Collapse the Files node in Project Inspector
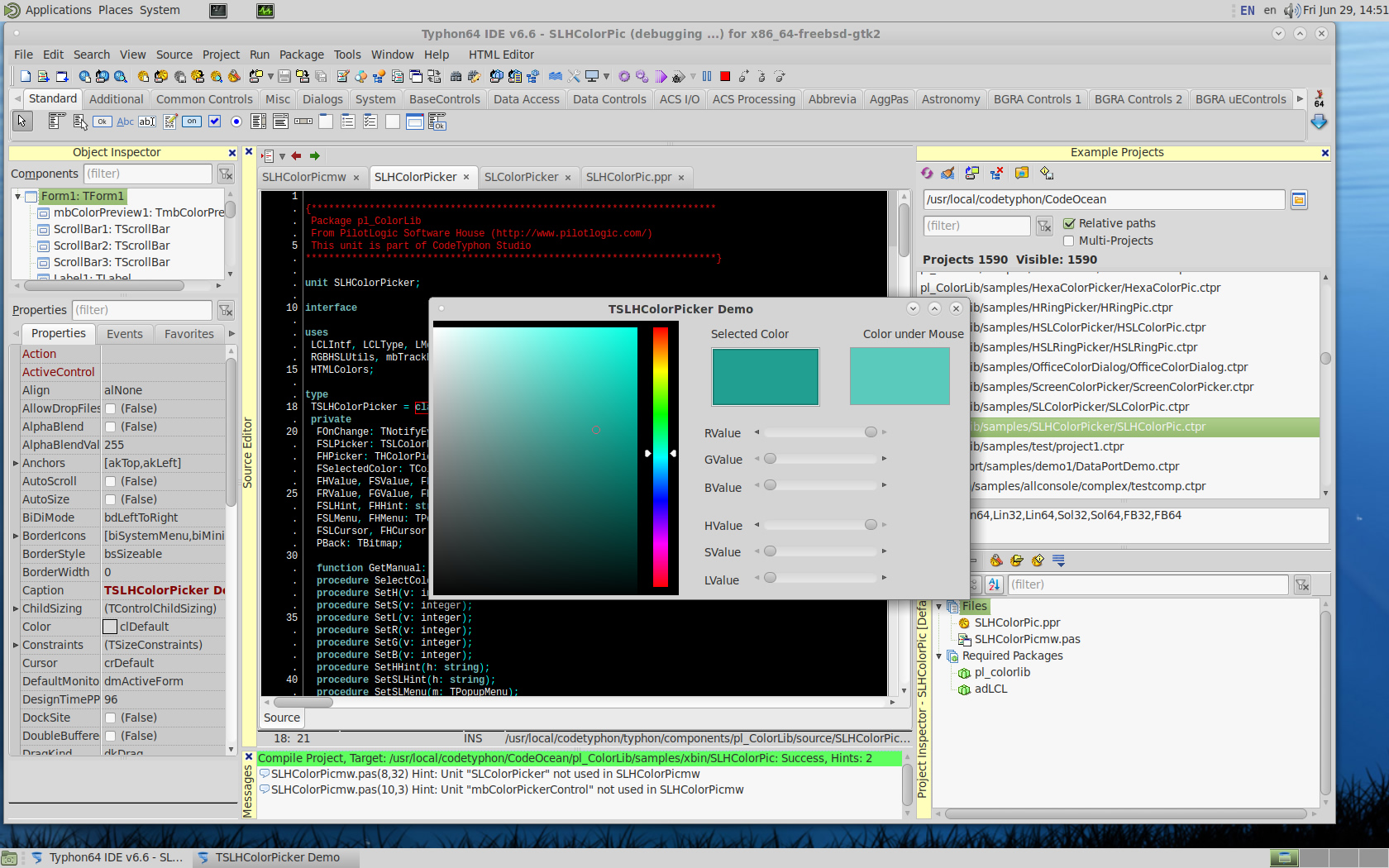1389x868 pixels. click(939, 606)
